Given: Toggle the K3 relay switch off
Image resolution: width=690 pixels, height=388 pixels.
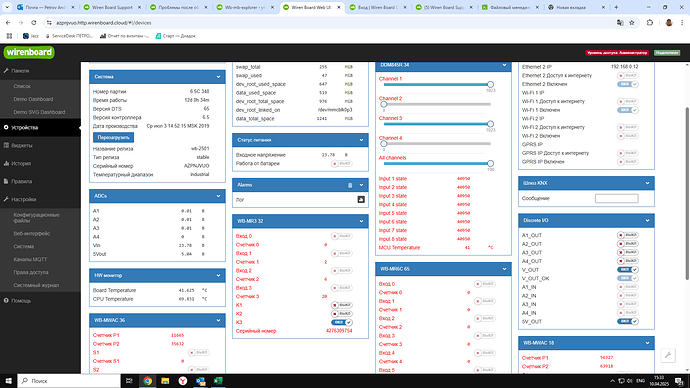Looking at the screenshot, I should [342, 322].
